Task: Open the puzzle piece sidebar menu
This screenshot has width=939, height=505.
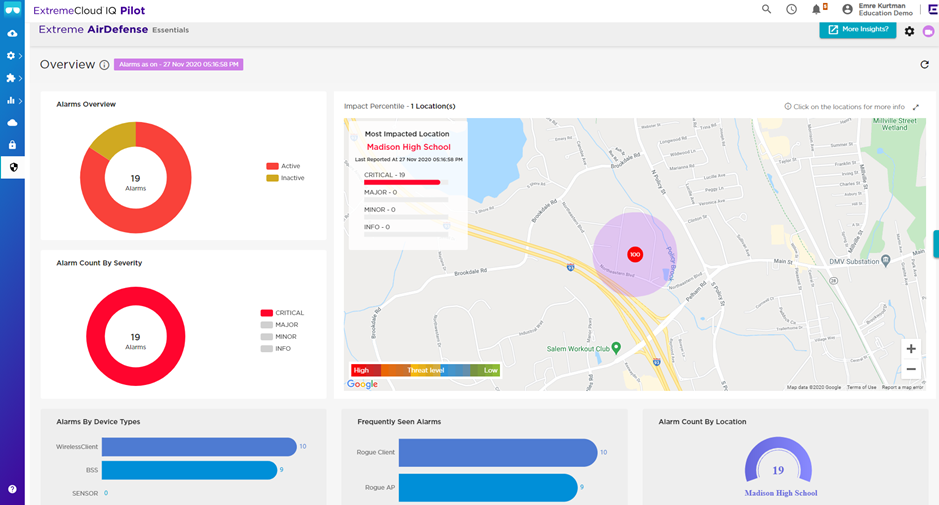Action: 10,78
